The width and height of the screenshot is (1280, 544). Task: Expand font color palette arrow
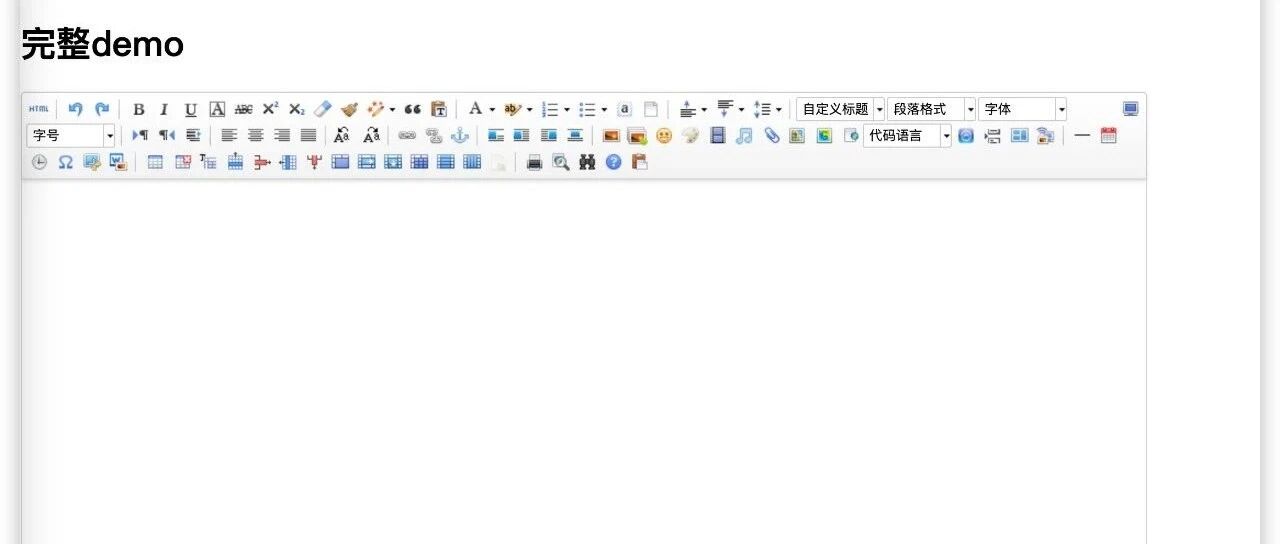492,109
